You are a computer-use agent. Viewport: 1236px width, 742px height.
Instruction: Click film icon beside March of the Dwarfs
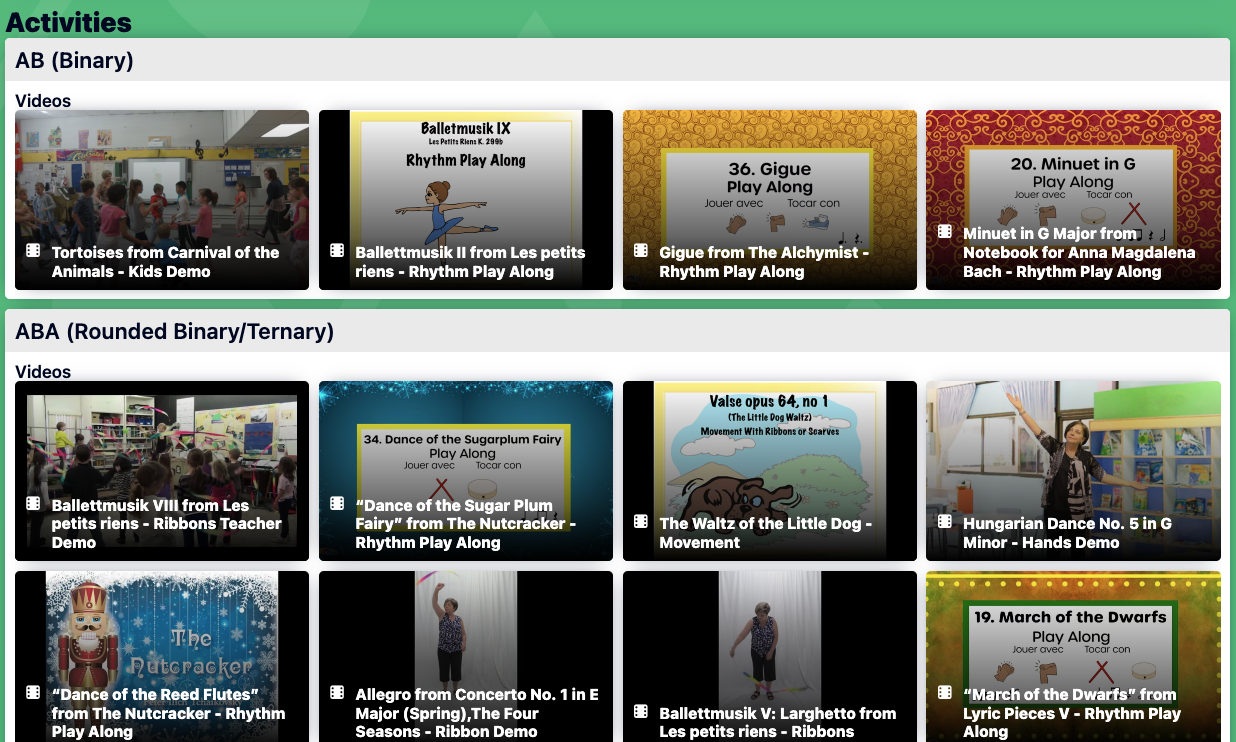pyautogui.click(x=944, y=693)
